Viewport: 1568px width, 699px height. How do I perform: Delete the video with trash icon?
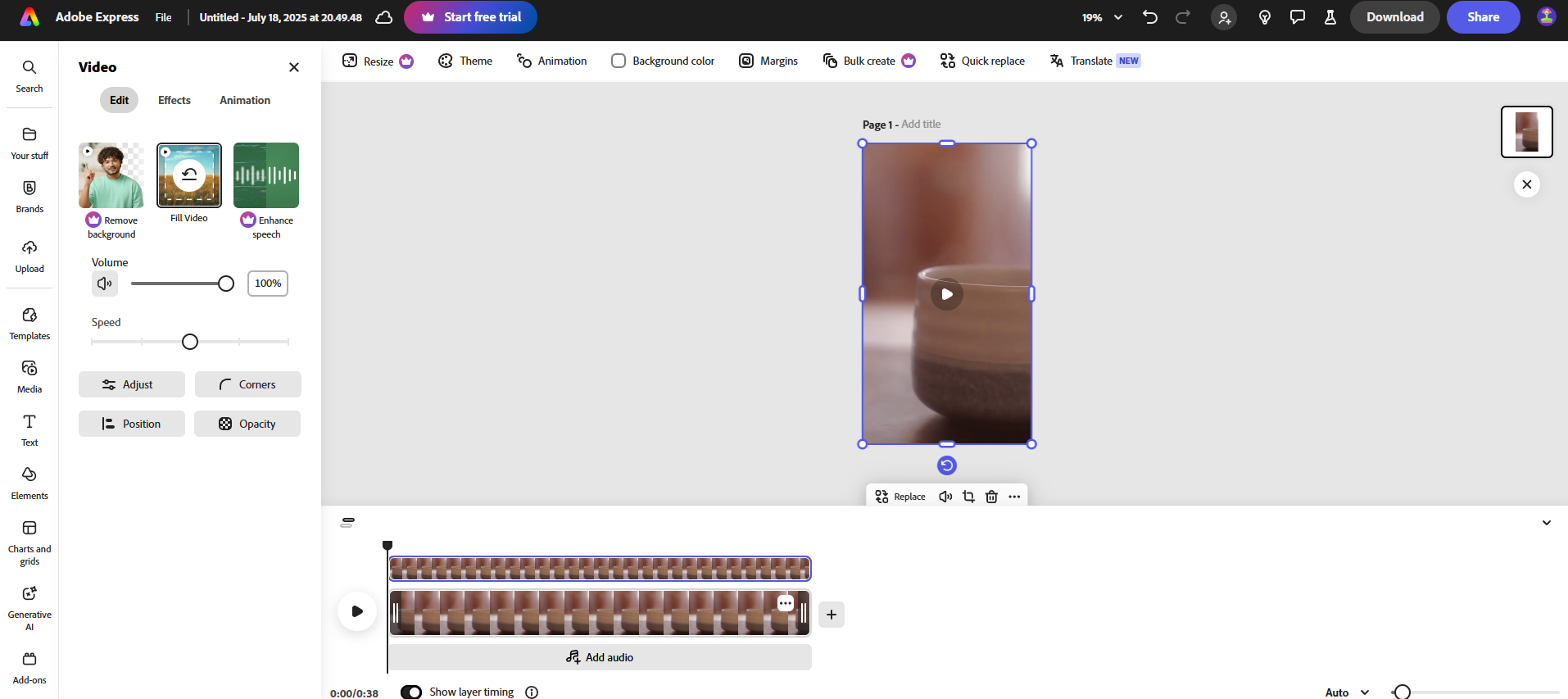(991, 497)
